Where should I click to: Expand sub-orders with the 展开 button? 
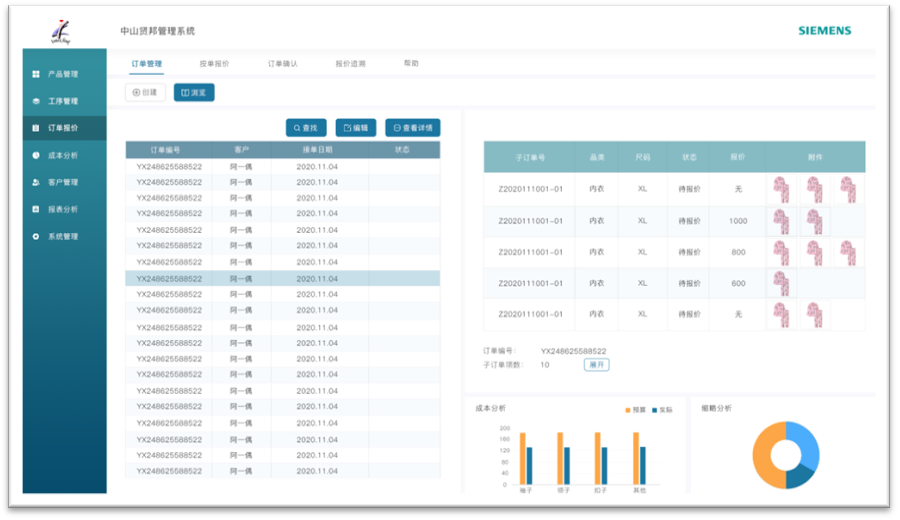click(596, 365)
